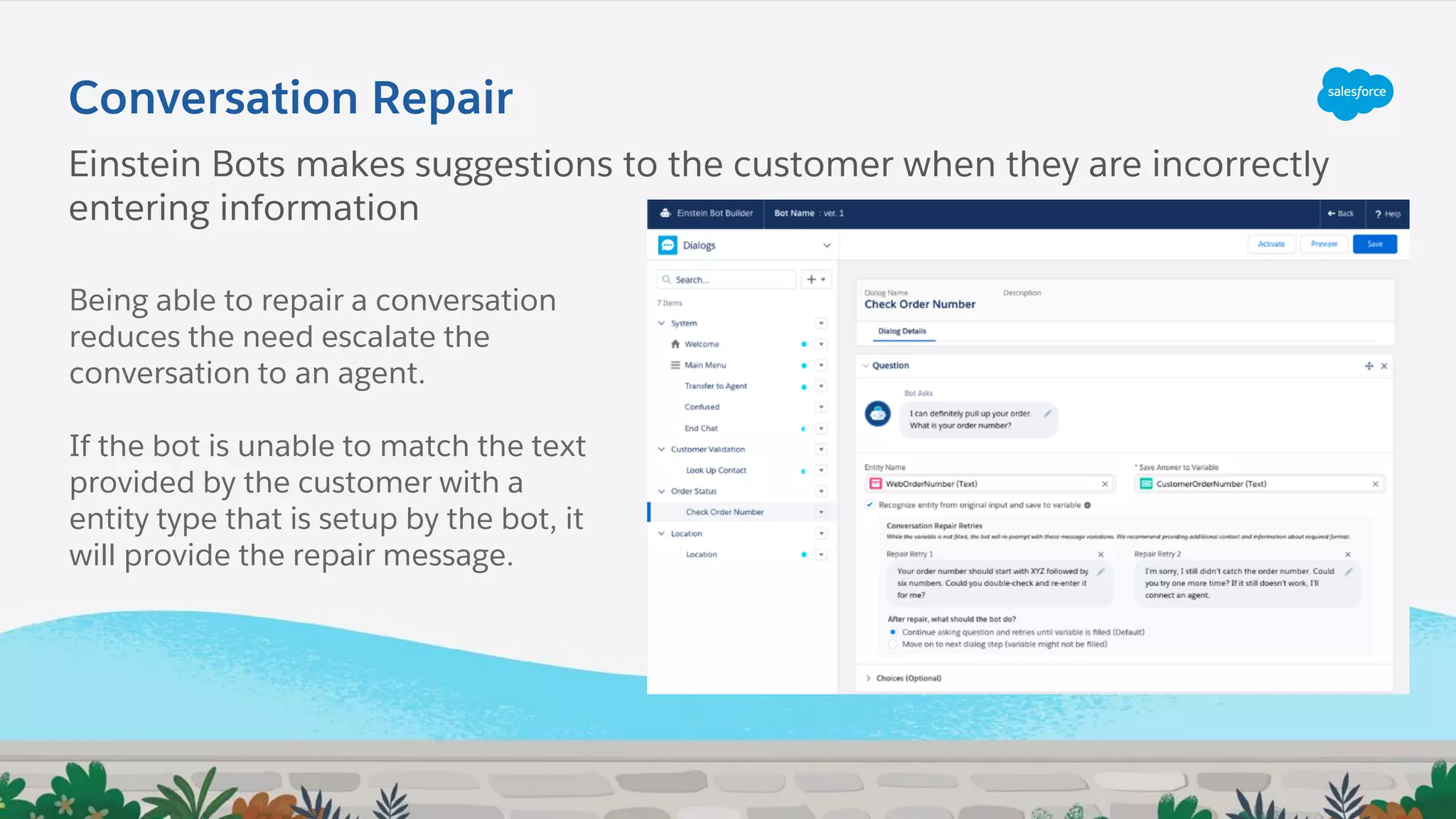Select the End Chat dialog
Screen dimensions: 1456x819
[x=701, y=429]
